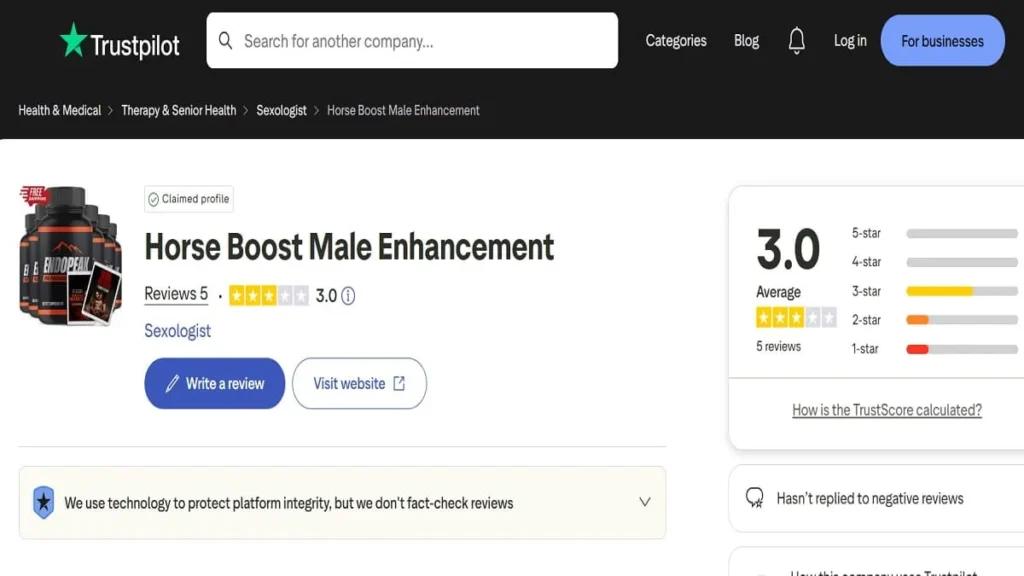Open the Categories menu

(x=676, y=40)
